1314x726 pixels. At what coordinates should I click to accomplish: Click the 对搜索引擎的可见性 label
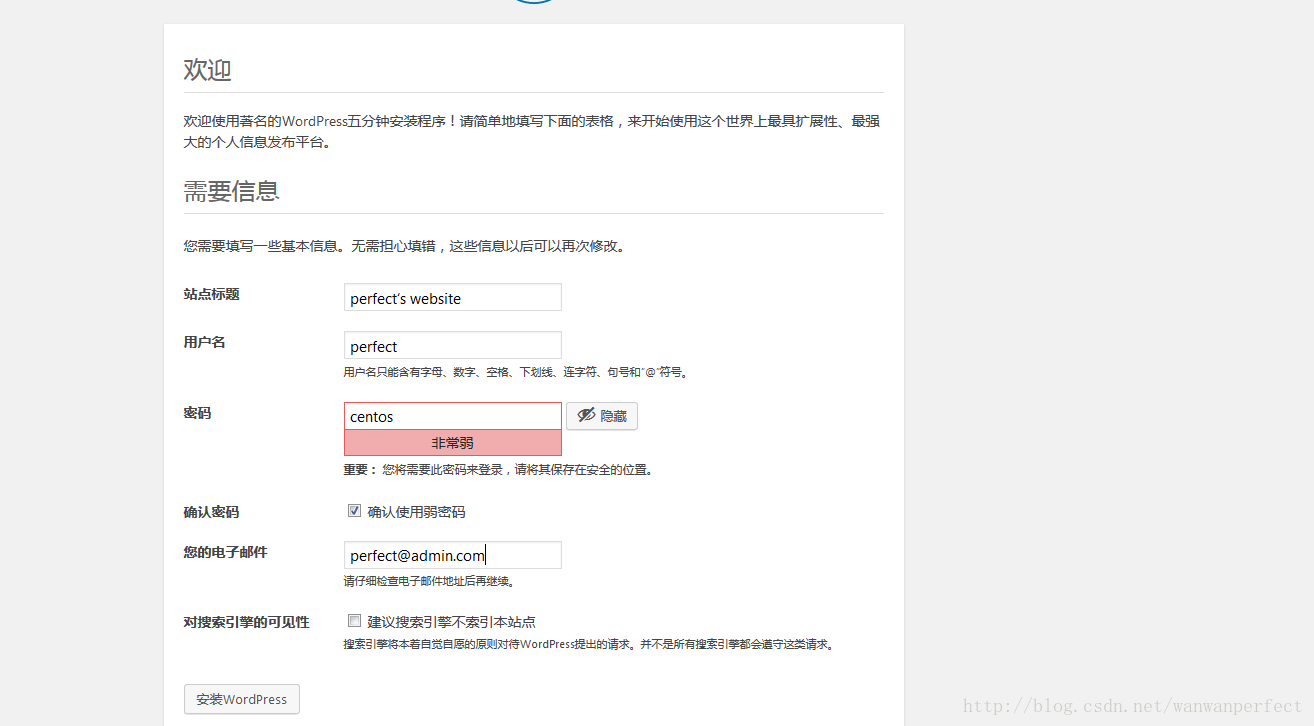(246, 622)
